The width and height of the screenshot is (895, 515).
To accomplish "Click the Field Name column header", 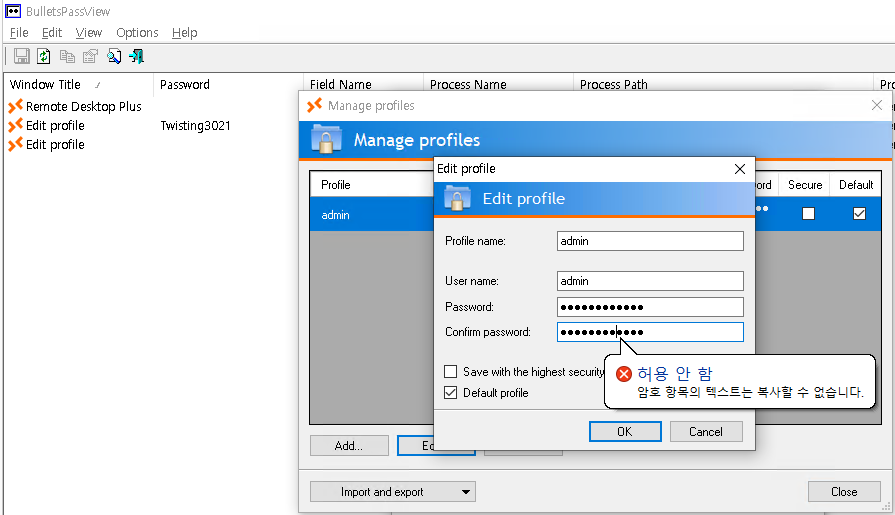I will point(364,85).
